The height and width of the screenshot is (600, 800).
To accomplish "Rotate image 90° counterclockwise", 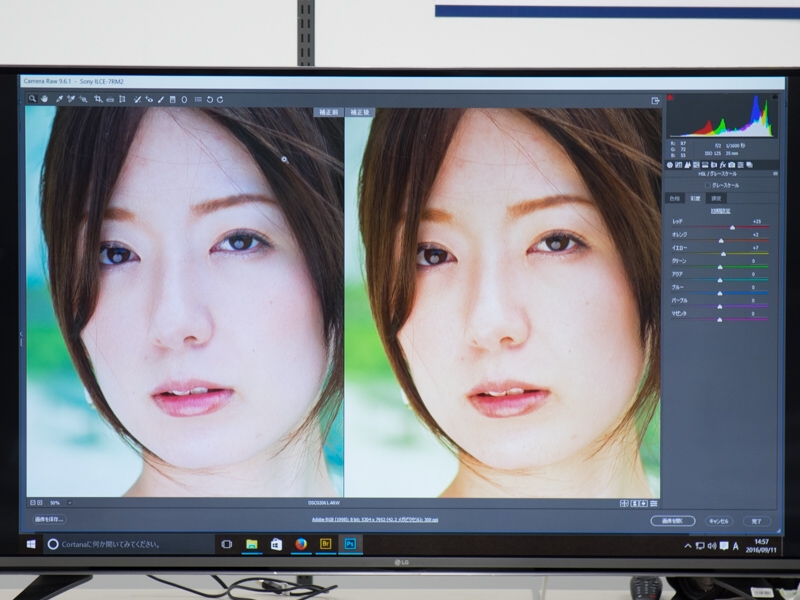I will 210,99.
